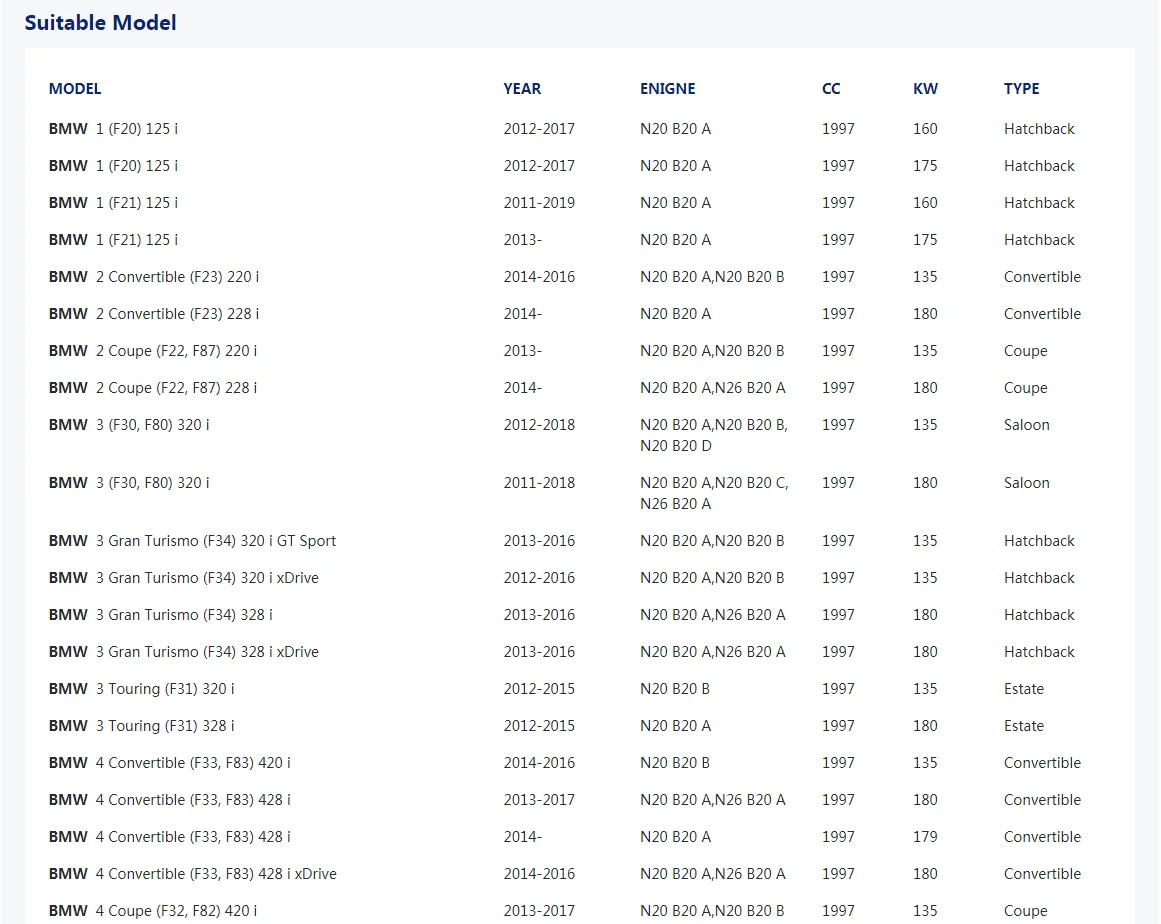Screen dimensions: 1161x924
Task: Click engine 'N20 B20 A,N20 B20 B, N20 B20 D'
Action: [x=714, y=435]
